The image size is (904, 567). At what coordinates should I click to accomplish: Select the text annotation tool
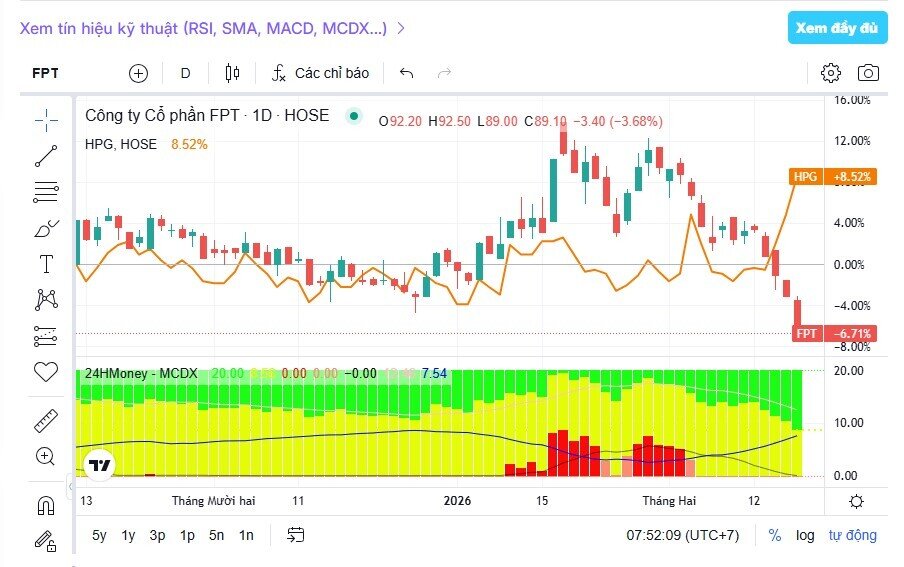coord(46,264)
